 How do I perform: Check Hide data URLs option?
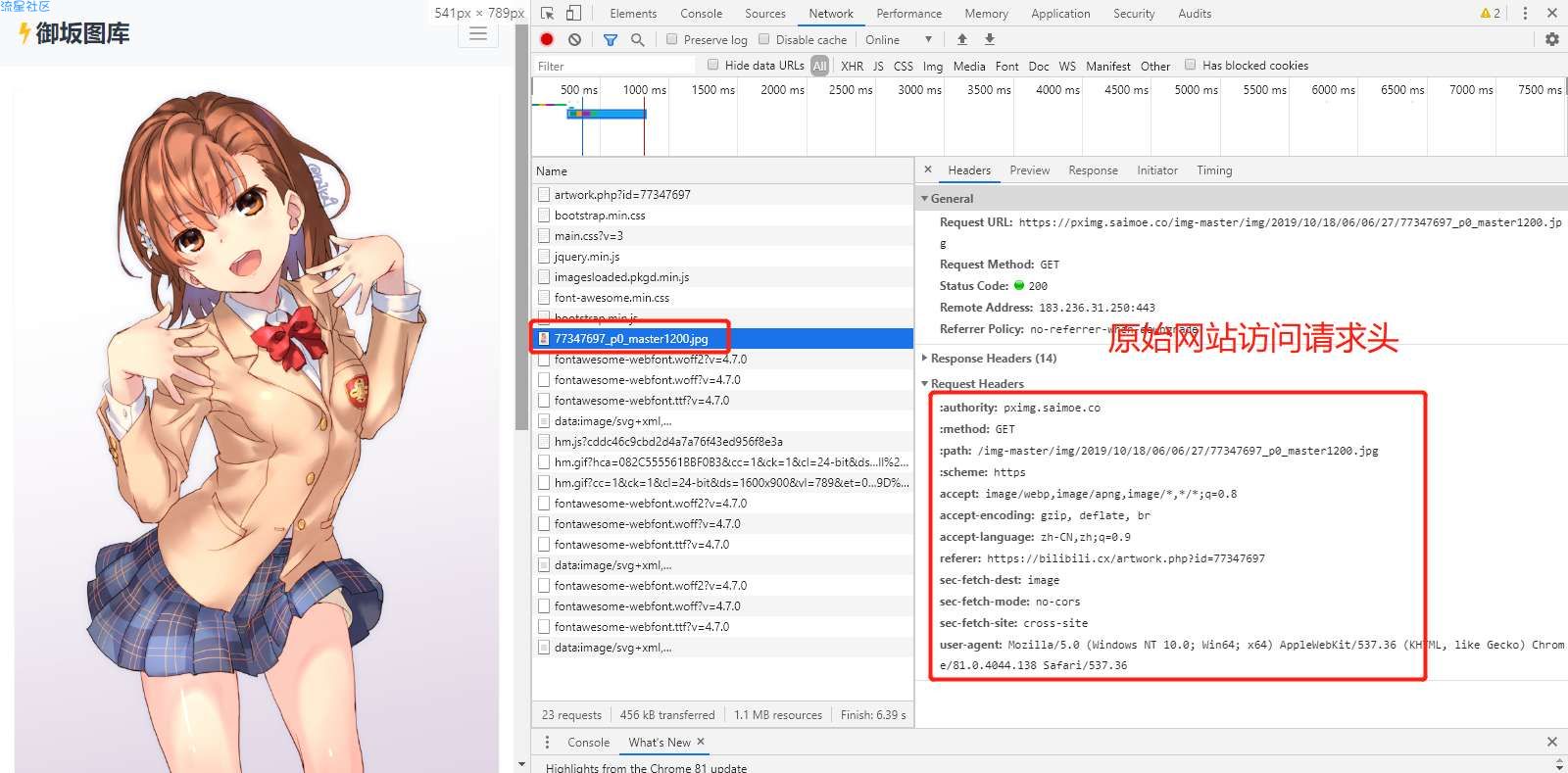pyautogui.click(x=712, y=65)
